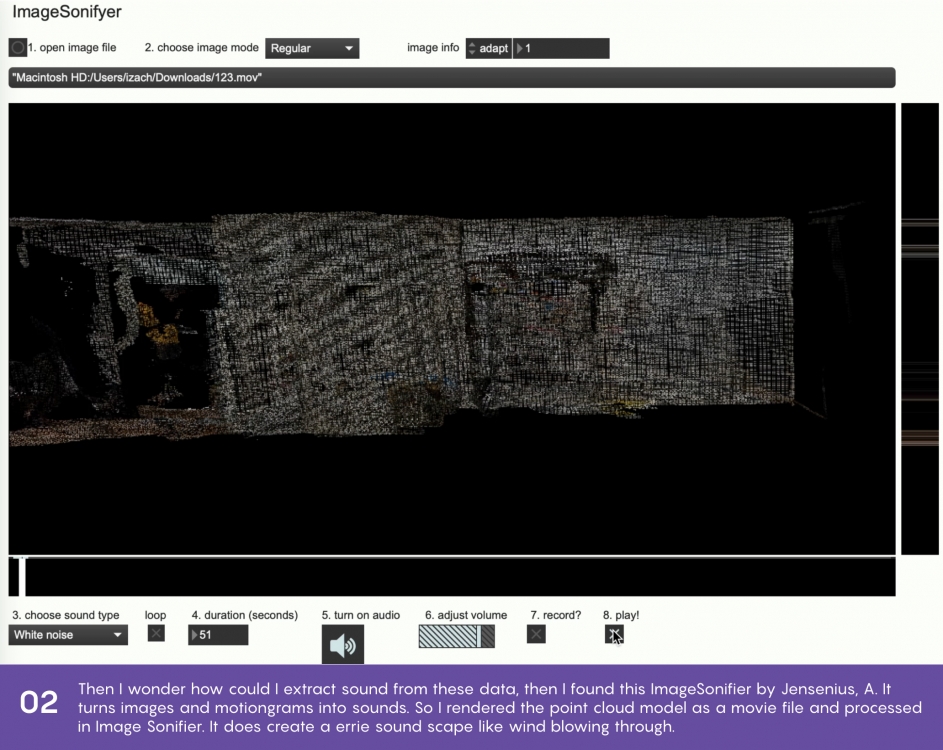The height and width of the screenshot is (750, 943).
Task: Open the Regular image mode dropdown
Action: [311, 48]
